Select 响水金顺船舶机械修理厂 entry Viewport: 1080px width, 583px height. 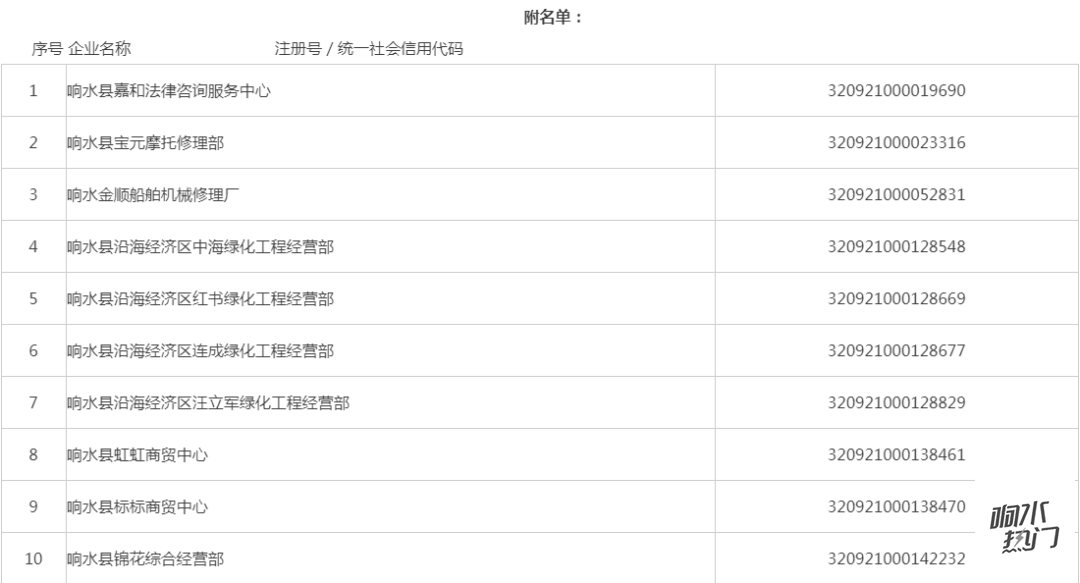(x=153, y=195)
